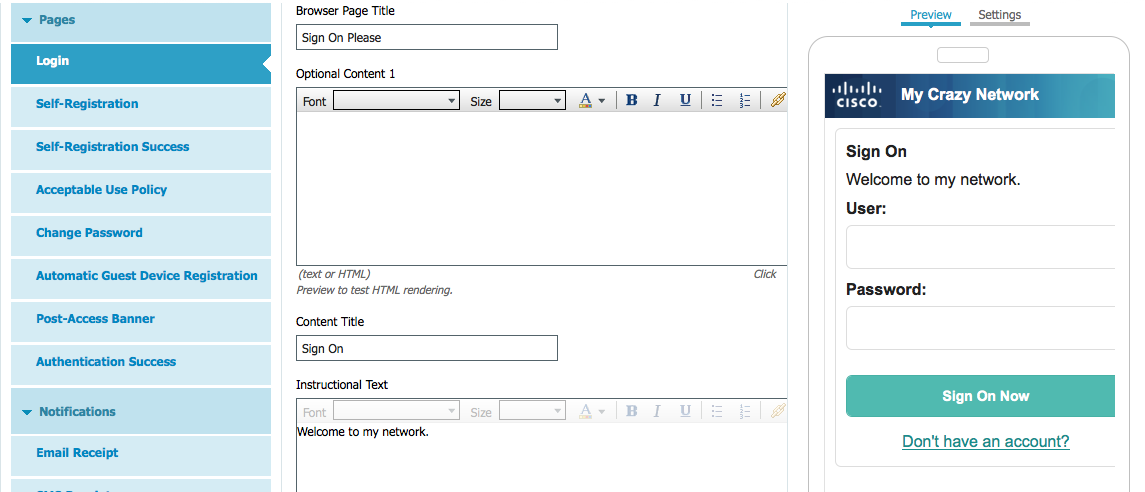
Task: Toggle bold in Instructional Text toolbar
Action: click(x=631, y=411)
